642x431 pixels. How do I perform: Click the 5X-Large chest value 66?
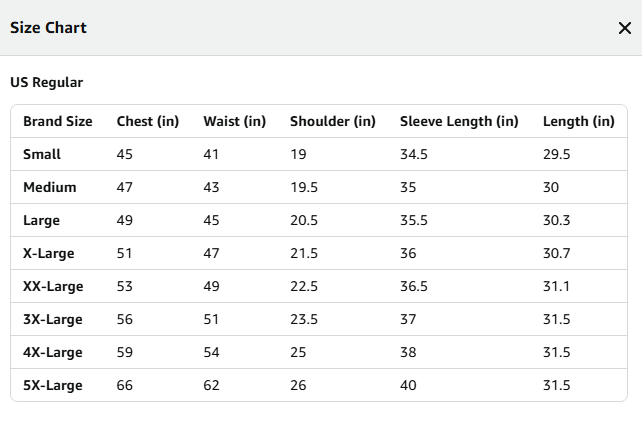pyautogui.click(x=125, y=386)
